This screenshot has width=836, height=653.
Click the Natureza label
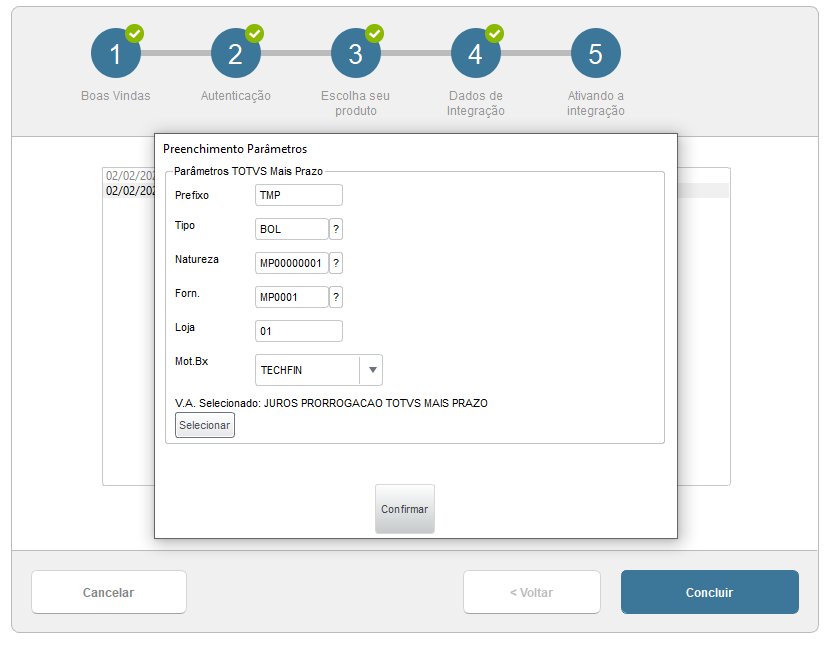(197, 260)
